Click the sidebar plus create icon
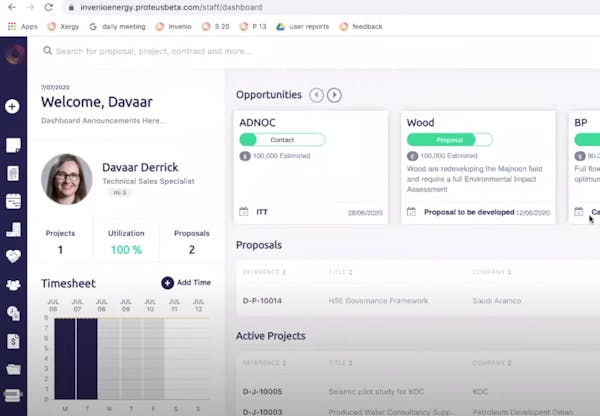600x416 pixels. click(12, 106)
